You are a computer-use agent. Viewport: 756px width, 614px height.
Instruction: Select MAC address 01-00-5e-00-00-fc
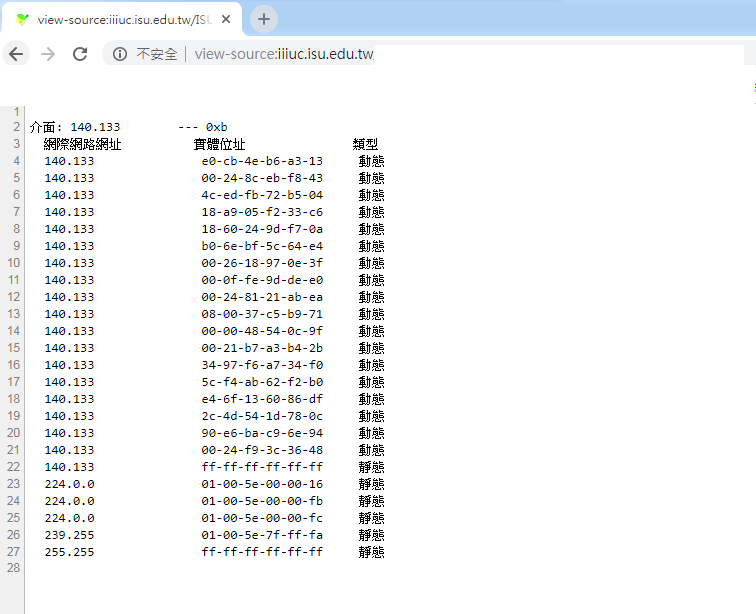pos(262,518)
